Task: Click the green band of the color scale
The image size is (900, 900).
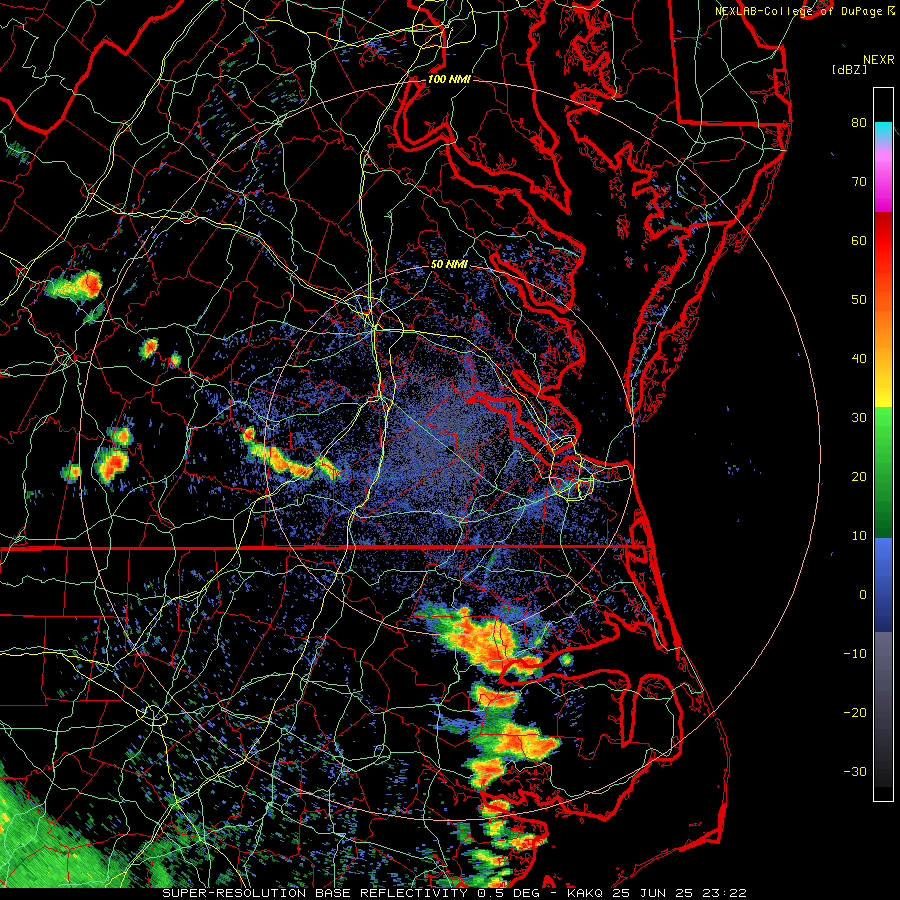Action: click(883, 472)
